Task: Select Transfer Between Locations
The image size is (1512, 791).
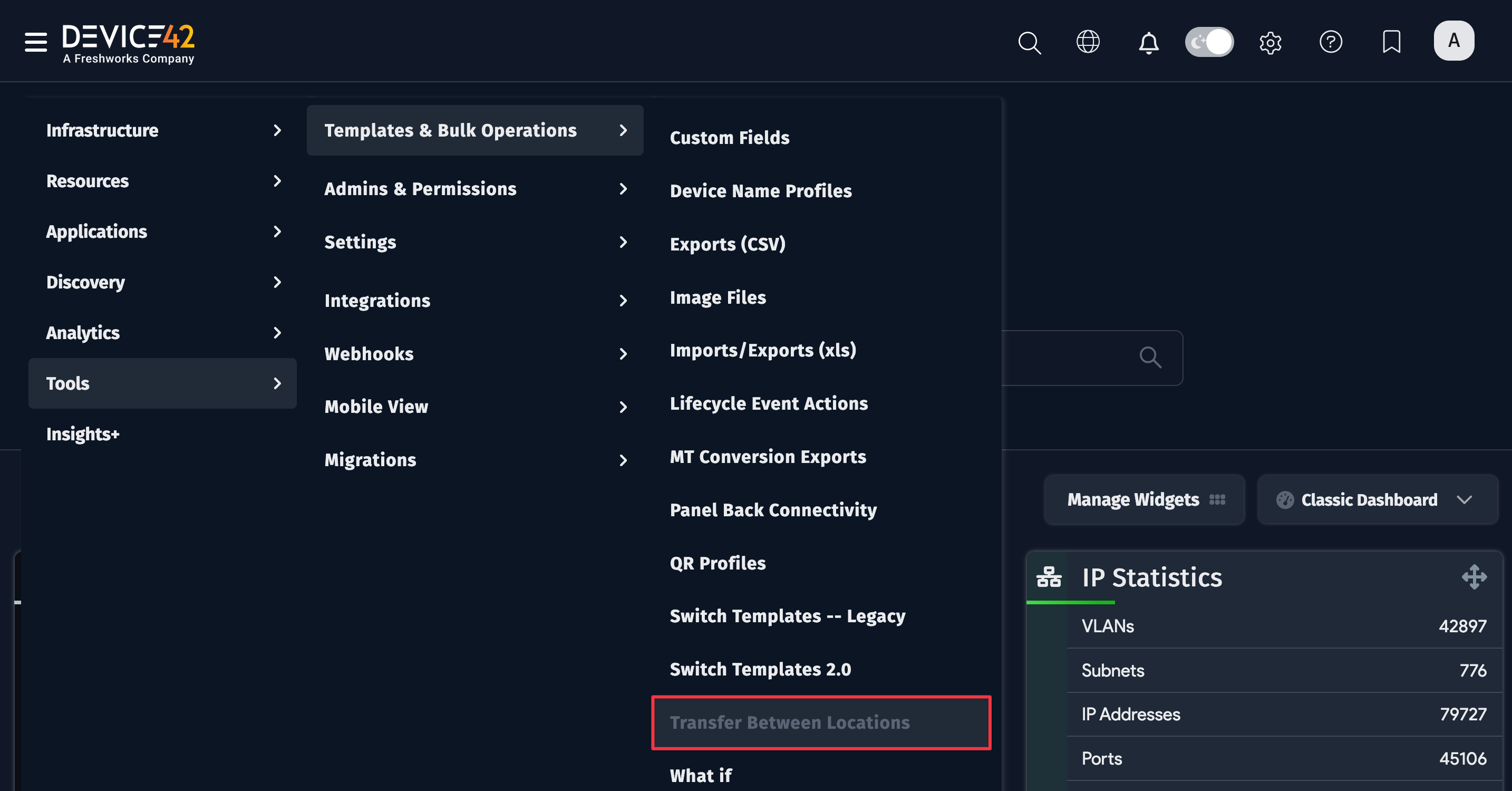Action: pyautogui.click(x=789, y=723)
